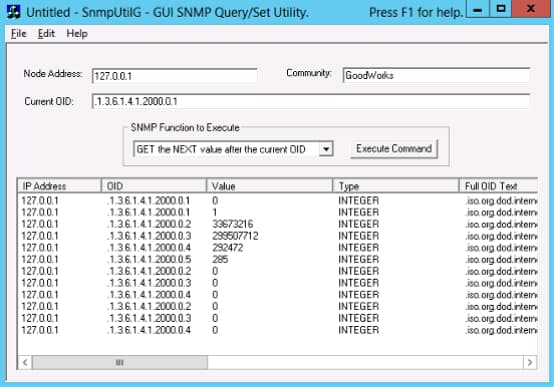Image resolution: width=554 pixels, height=387 pixels.
Task: Click the last row's INTEGER type cell
Action: coord(359,330)
